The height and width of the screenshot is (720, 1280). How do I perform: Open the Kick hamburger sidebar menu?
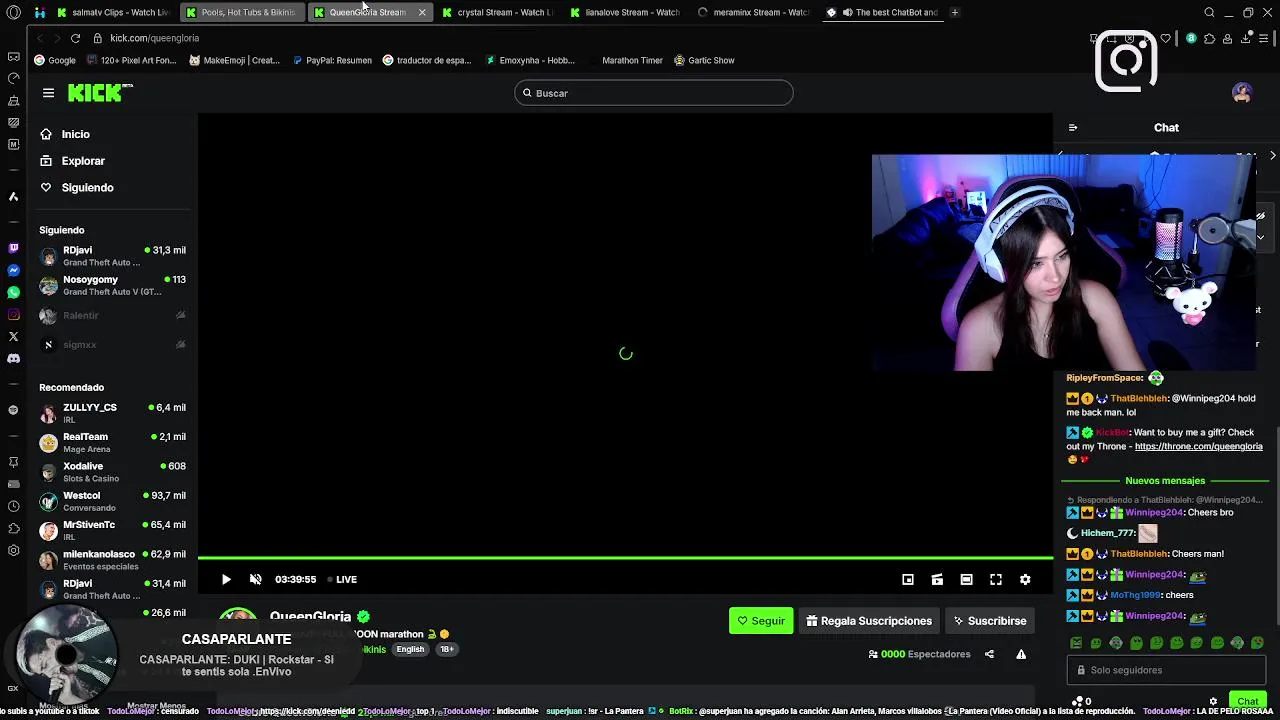pyautogui.click(x=48, y=93)
